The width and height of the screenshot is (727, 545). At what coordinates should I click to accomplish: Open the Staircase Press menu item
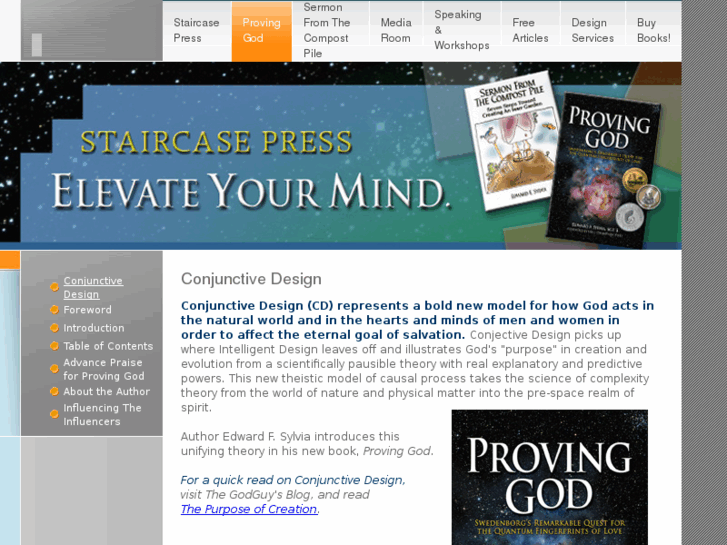197,31
